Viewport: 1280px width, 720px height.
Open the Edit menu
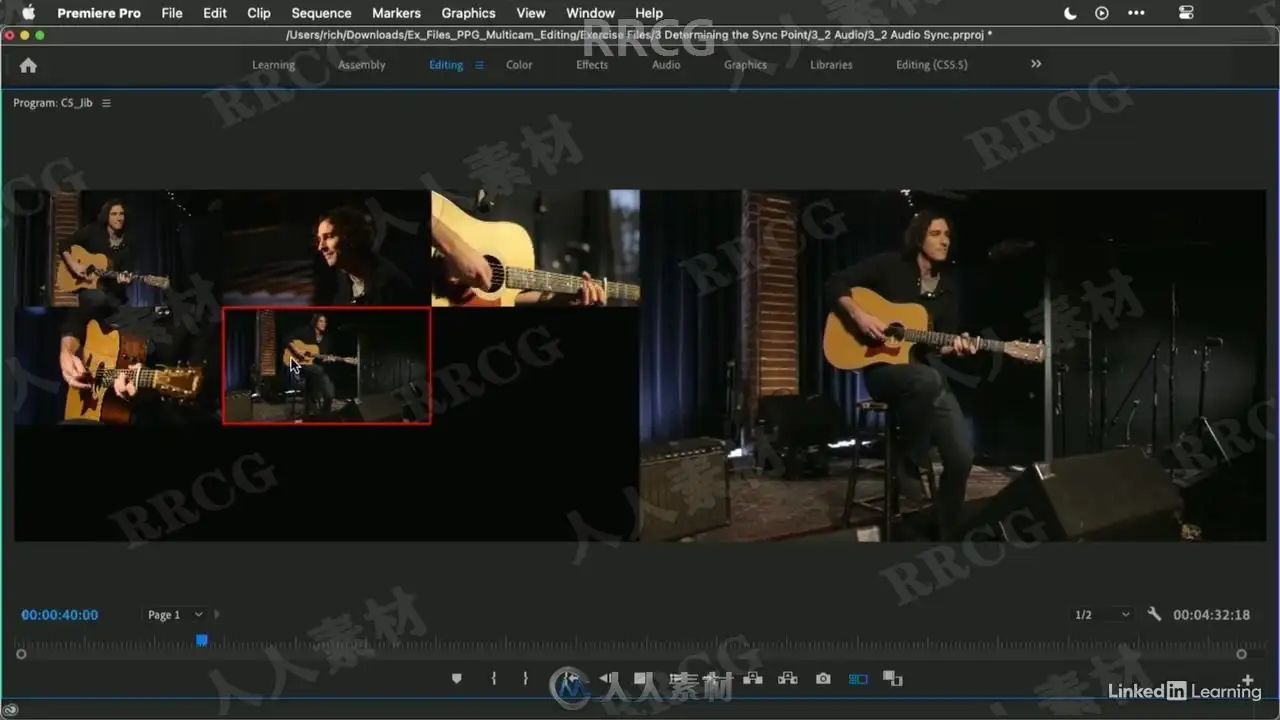tap(215, 13)
